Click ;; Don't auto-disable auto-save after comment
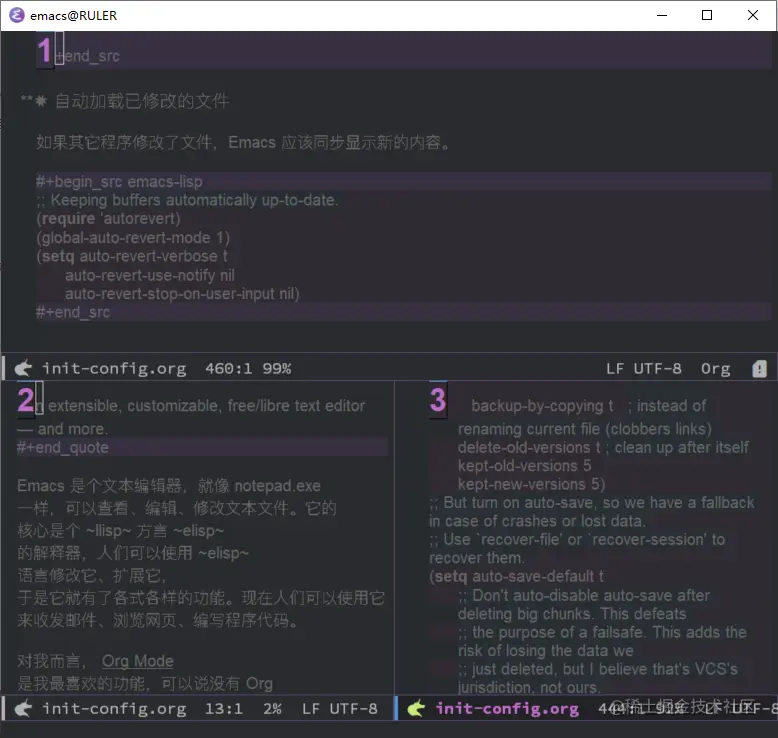The height and width of the screenshot is (738, 778). [584, 596]
